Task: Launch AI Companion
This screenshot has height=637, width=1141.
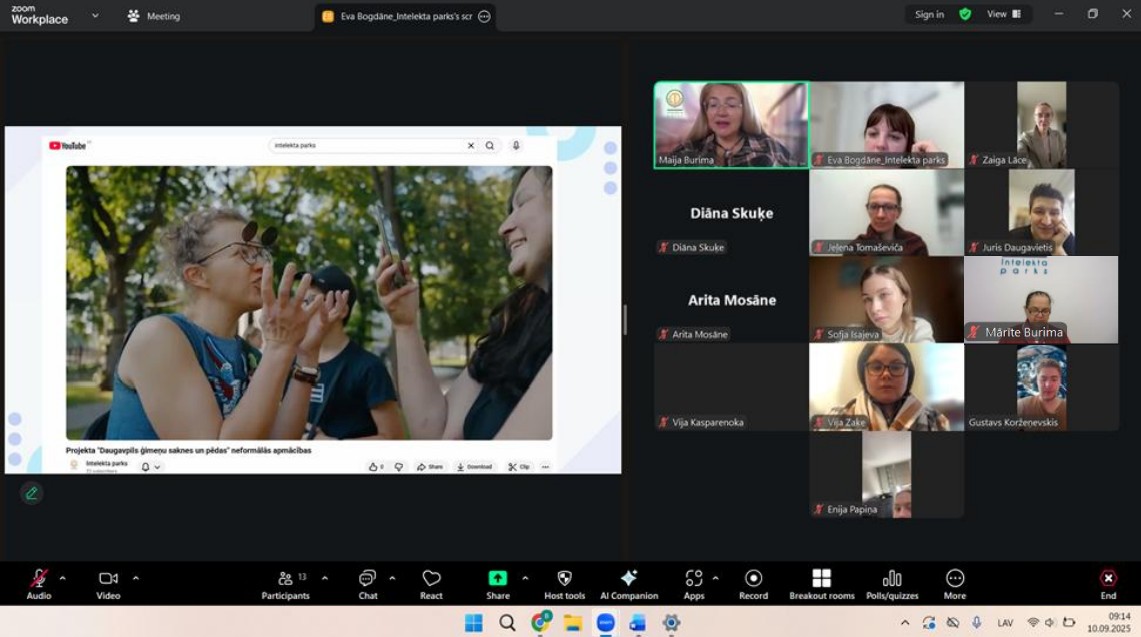Action: pyautogui.click(x=628, y=584)
